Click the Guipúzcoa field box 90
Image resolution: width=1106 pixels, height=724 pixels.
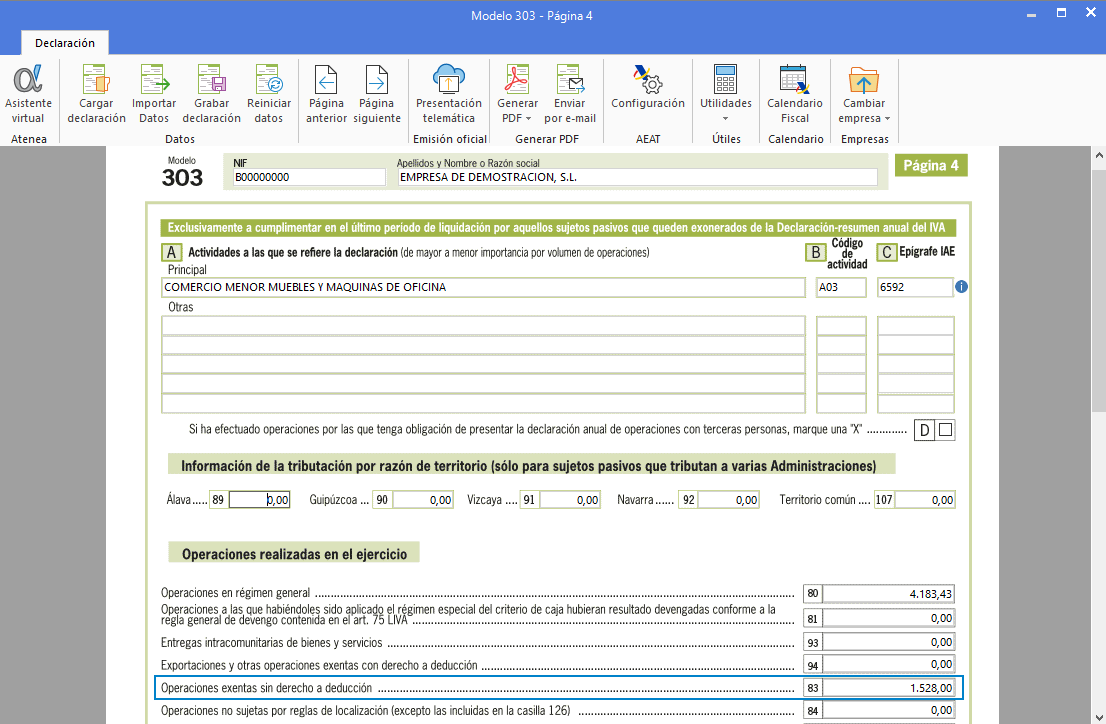click(x=423, y=500)
